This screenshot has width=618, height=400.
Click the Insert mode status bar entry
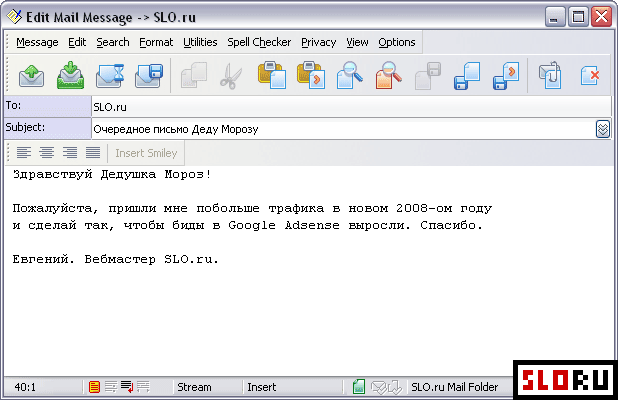click(262, 387)
